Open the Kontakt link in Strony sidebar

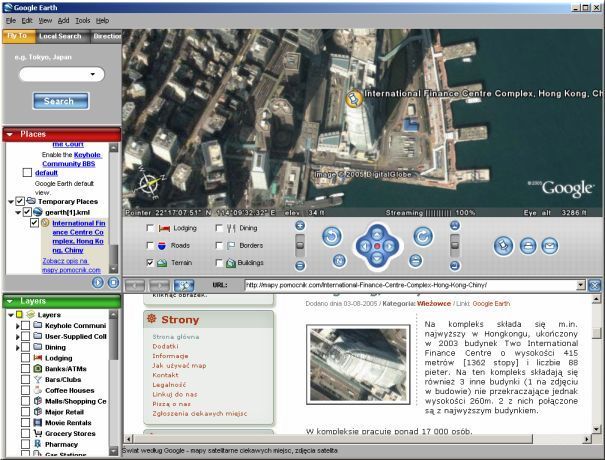163,375
